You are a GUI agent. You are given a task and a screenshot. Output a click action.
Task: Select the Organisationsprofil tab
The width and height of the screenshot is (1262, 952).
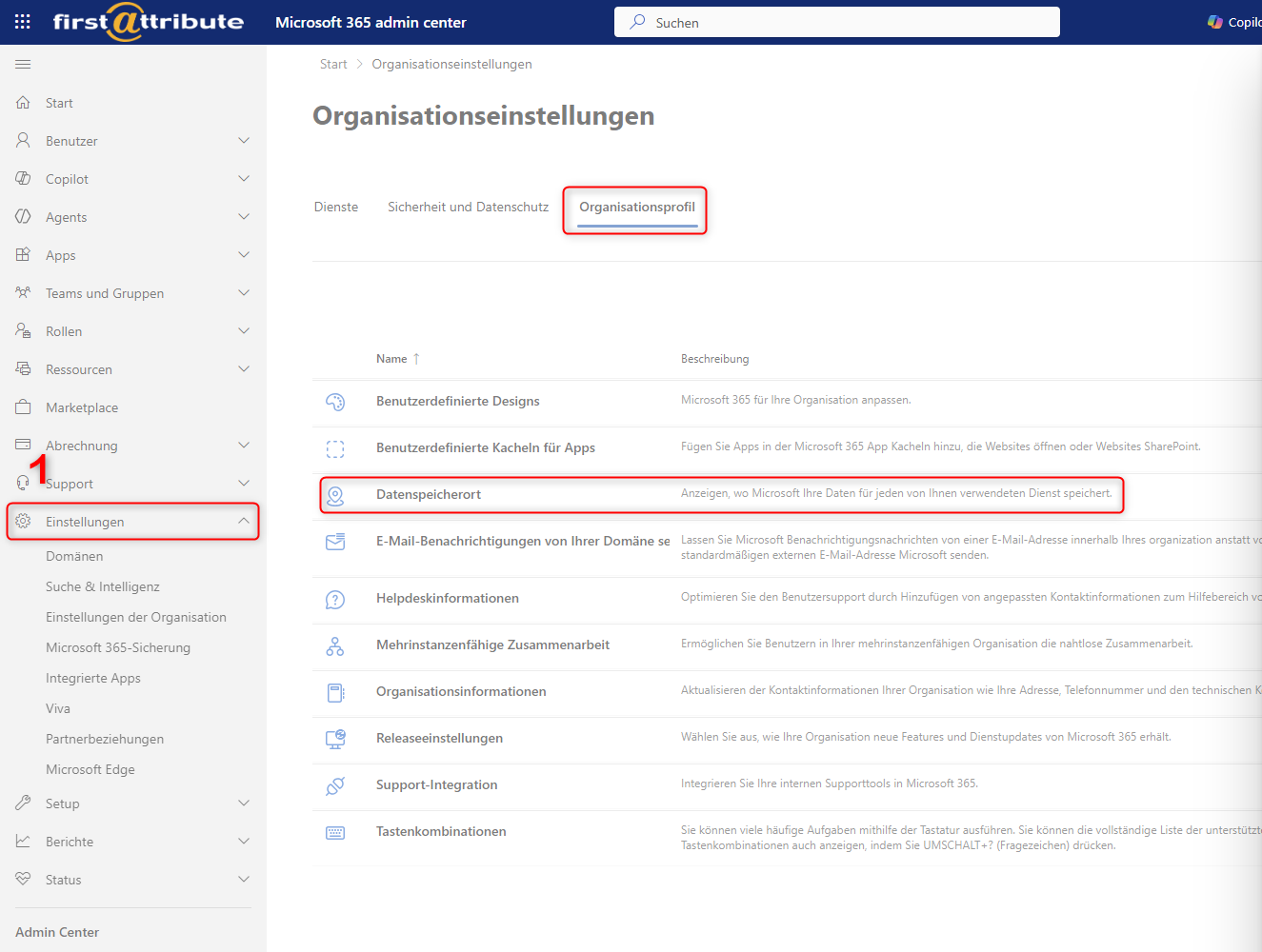pos(637,207)
